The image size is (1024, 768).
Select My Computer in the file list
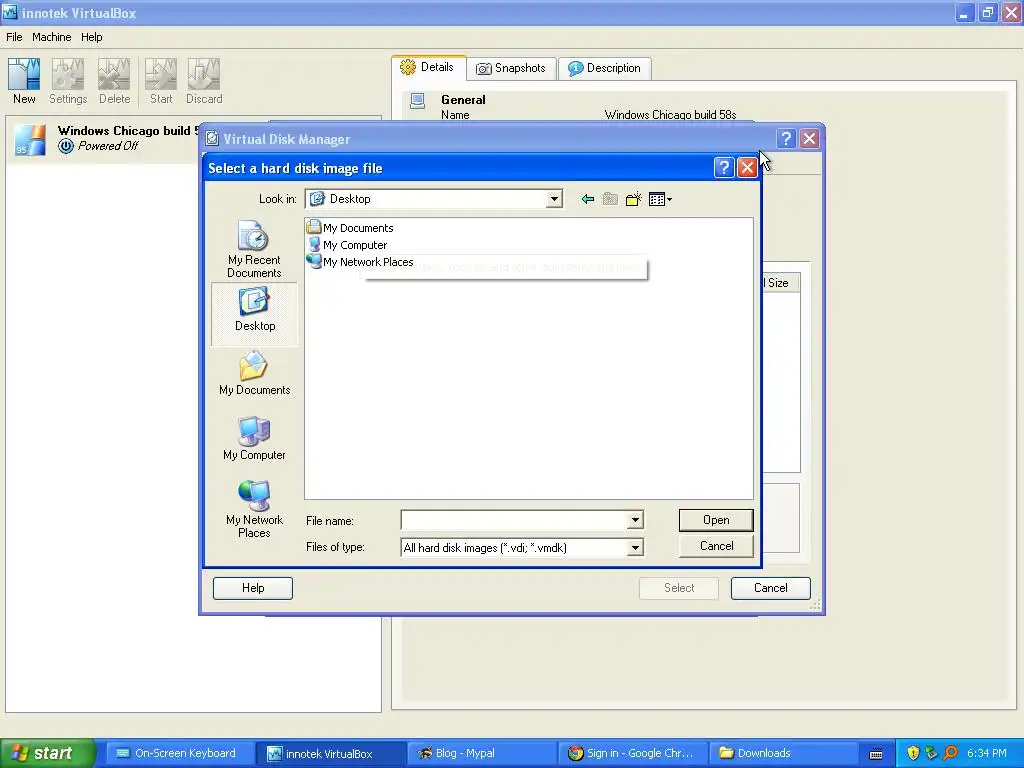click(x=347, y=244)
